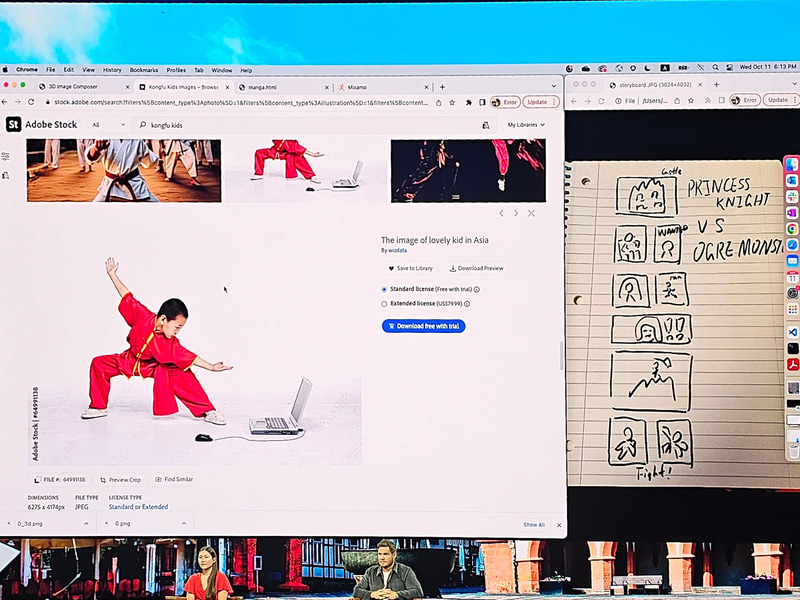Image resolution: width=800 pixels, height=600 pixels.
Task: Open author link wizdata
Action: 397,251
